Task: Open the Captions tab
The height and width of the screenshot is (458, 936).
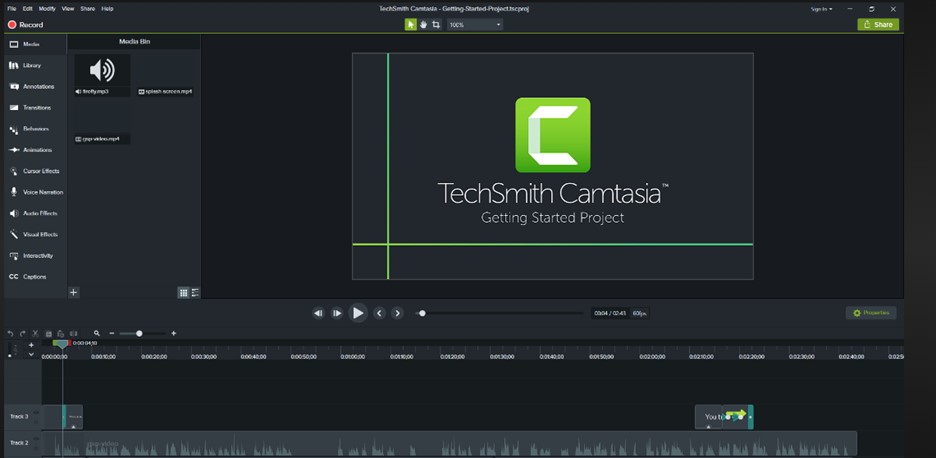Action: 35,277
